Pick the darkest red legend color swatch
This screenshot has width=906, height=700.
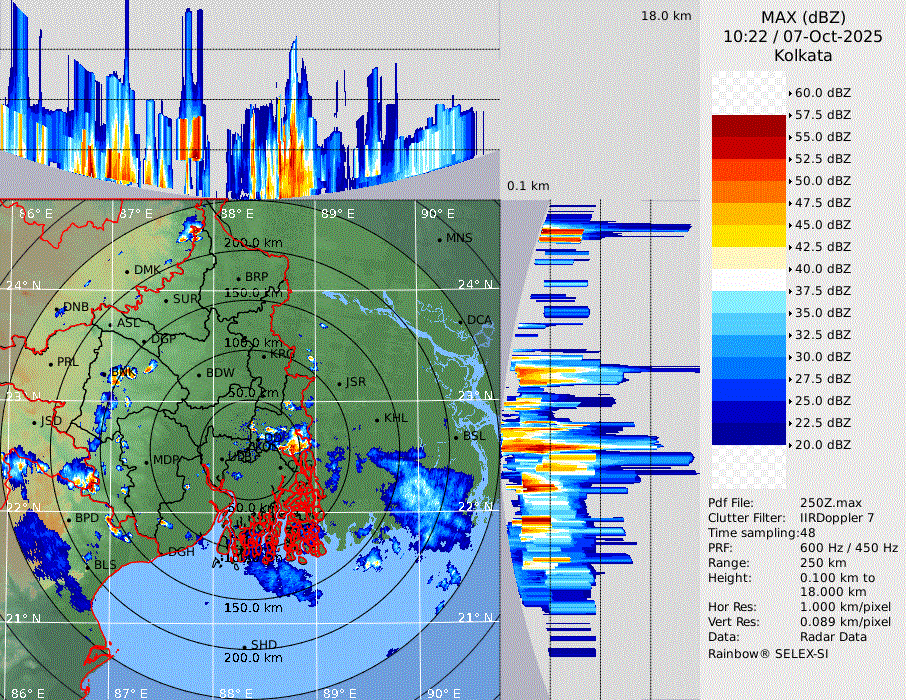[x=749, y=126]
